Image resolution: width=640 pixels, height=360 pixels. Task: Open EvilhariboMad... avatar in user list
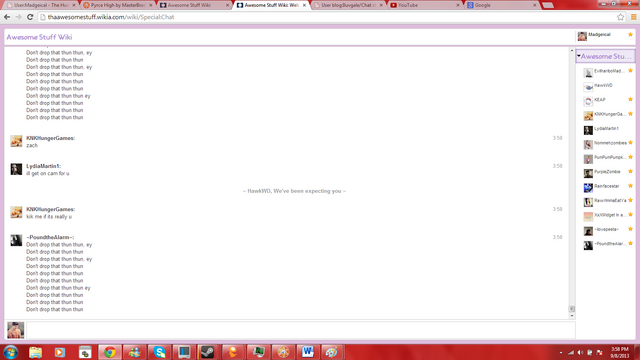point(588,73)
